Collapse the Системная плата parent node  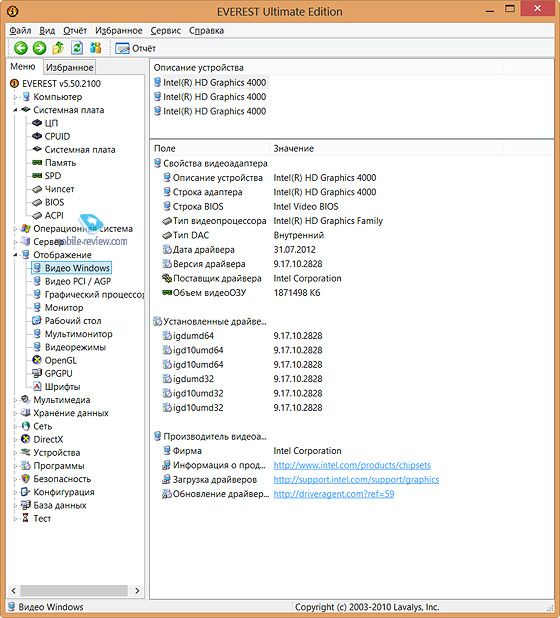15,110
